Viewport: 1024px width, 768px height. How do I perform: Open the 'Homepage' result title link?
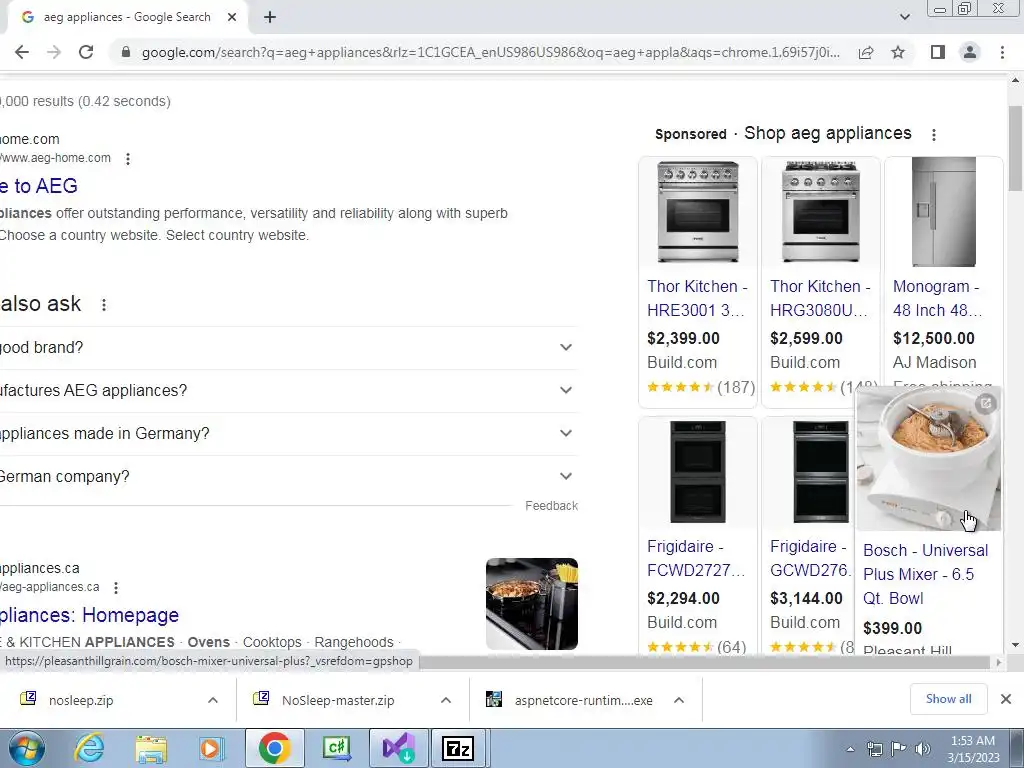click(89, 615)
